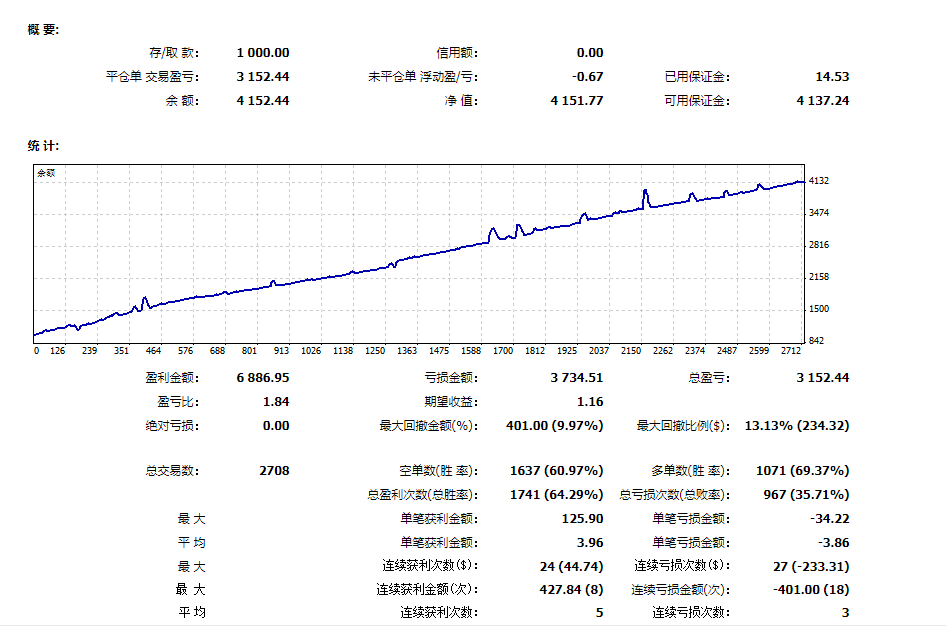Select used margin value 14.53
946x634 pixels.
pos(832,77)
